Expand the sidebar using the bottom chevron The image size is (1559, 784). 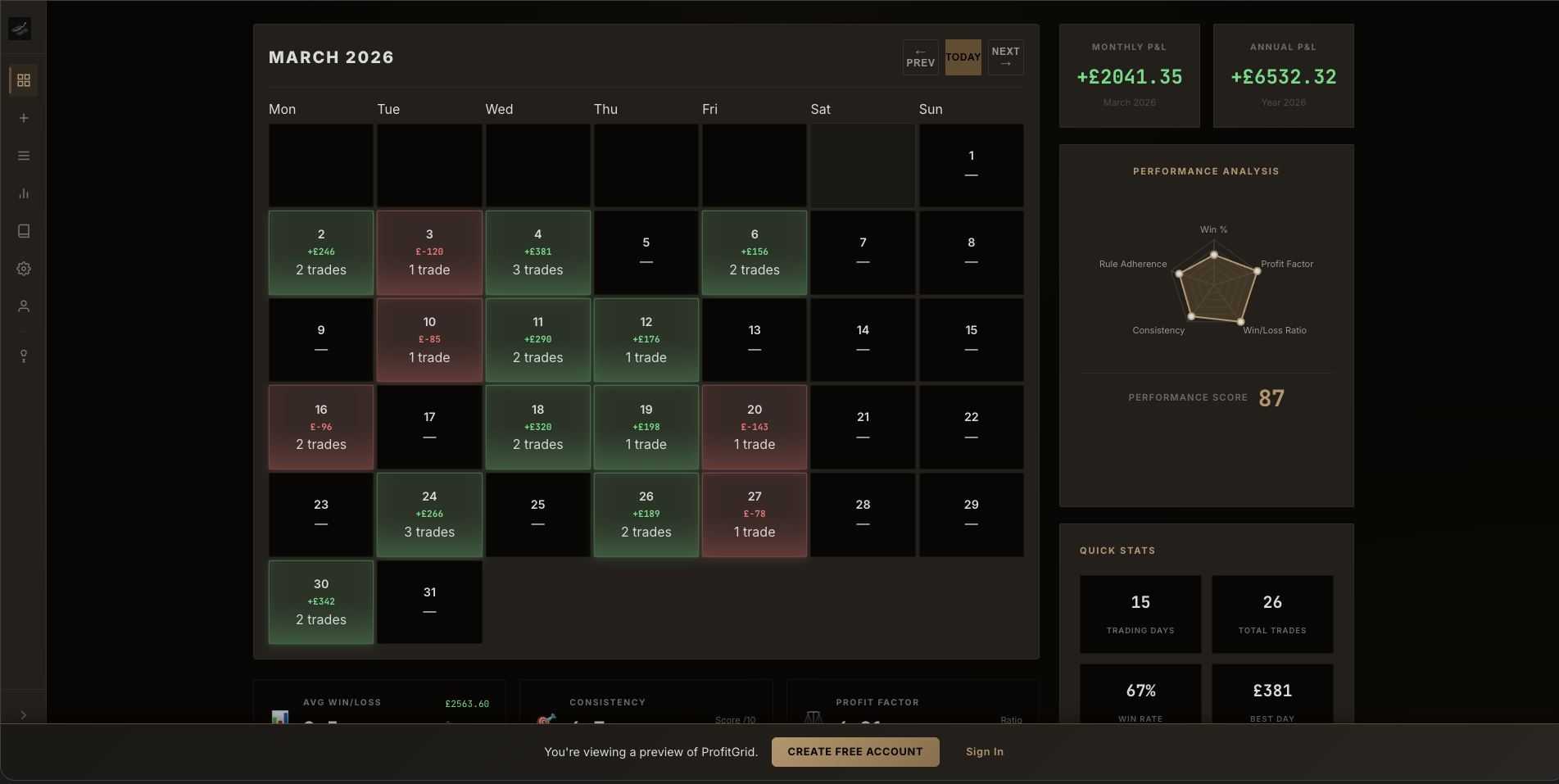(x=24, y=714)
